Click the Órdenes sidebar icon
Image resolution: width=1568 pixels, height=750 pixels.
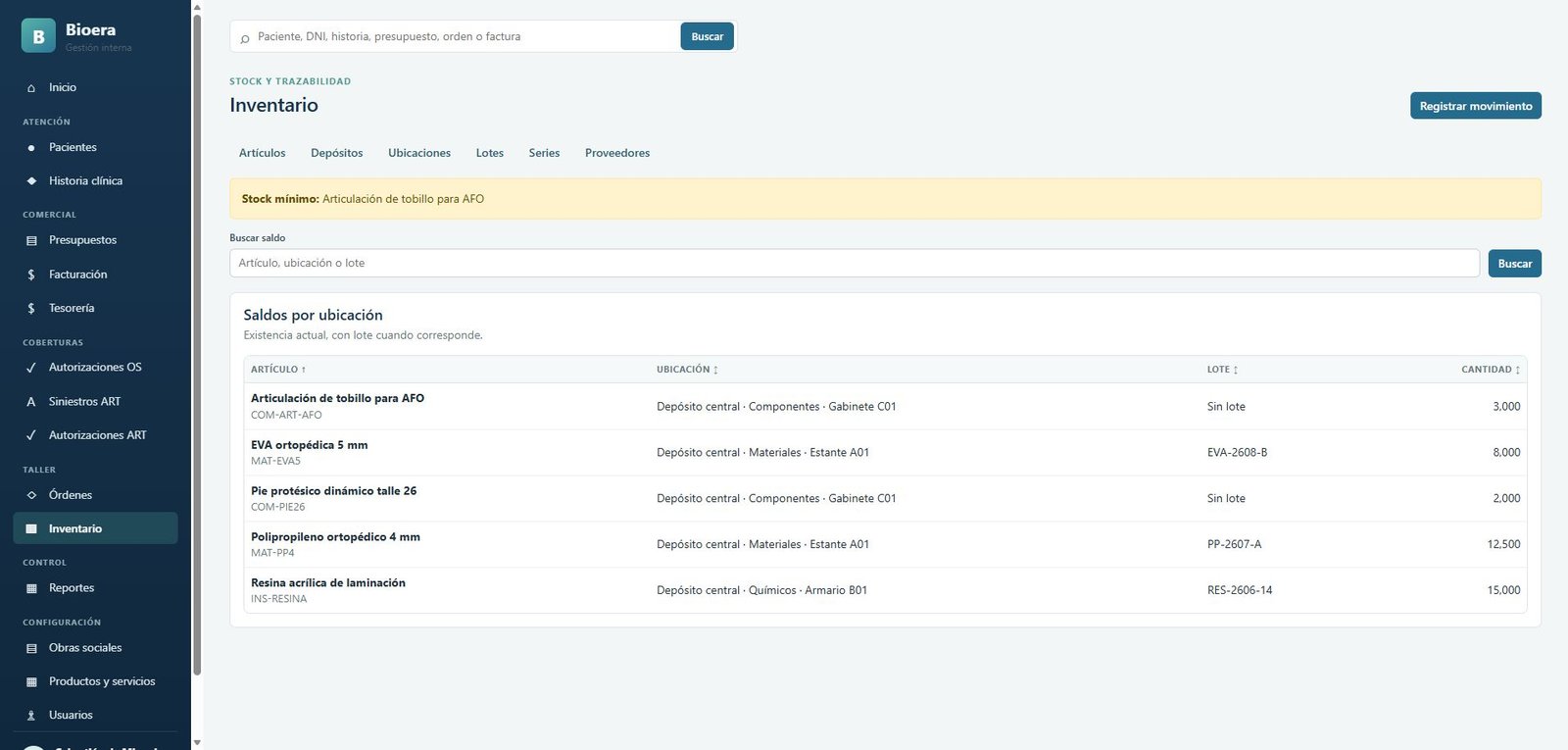tap(31, 495)
